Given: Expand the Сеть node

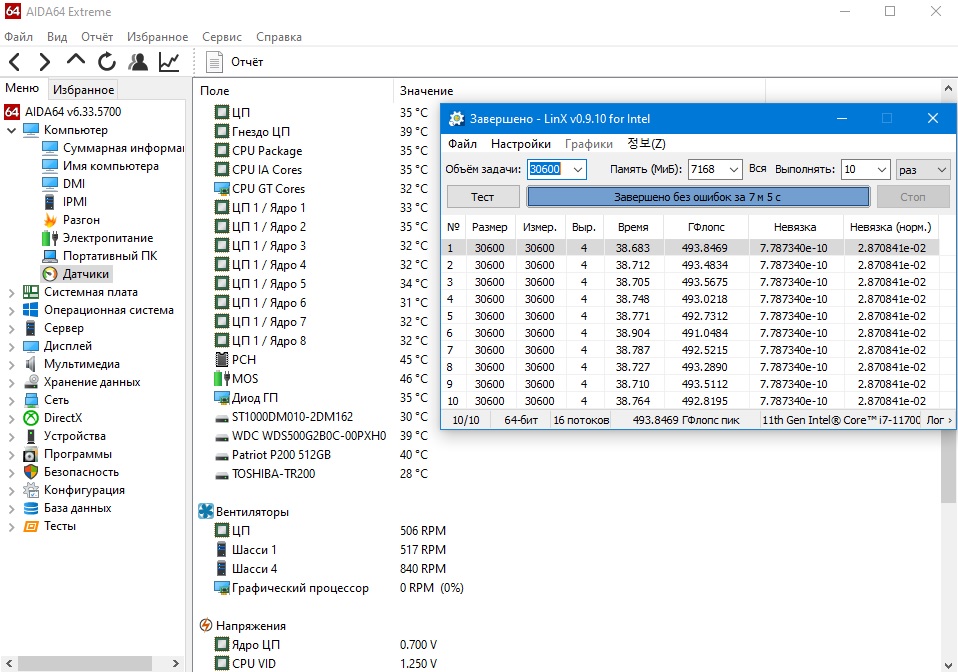Looking at the screenshot, I should 11,401.
